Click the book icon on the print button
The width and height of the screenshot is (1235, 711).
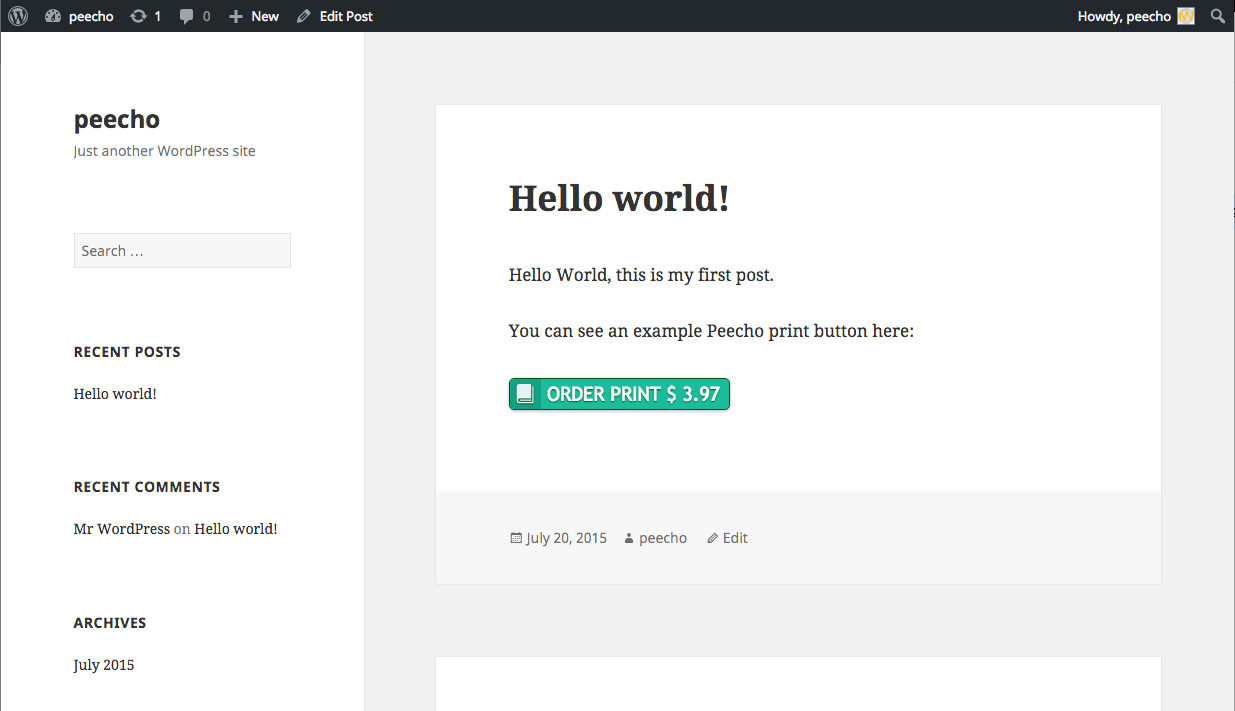525,394
